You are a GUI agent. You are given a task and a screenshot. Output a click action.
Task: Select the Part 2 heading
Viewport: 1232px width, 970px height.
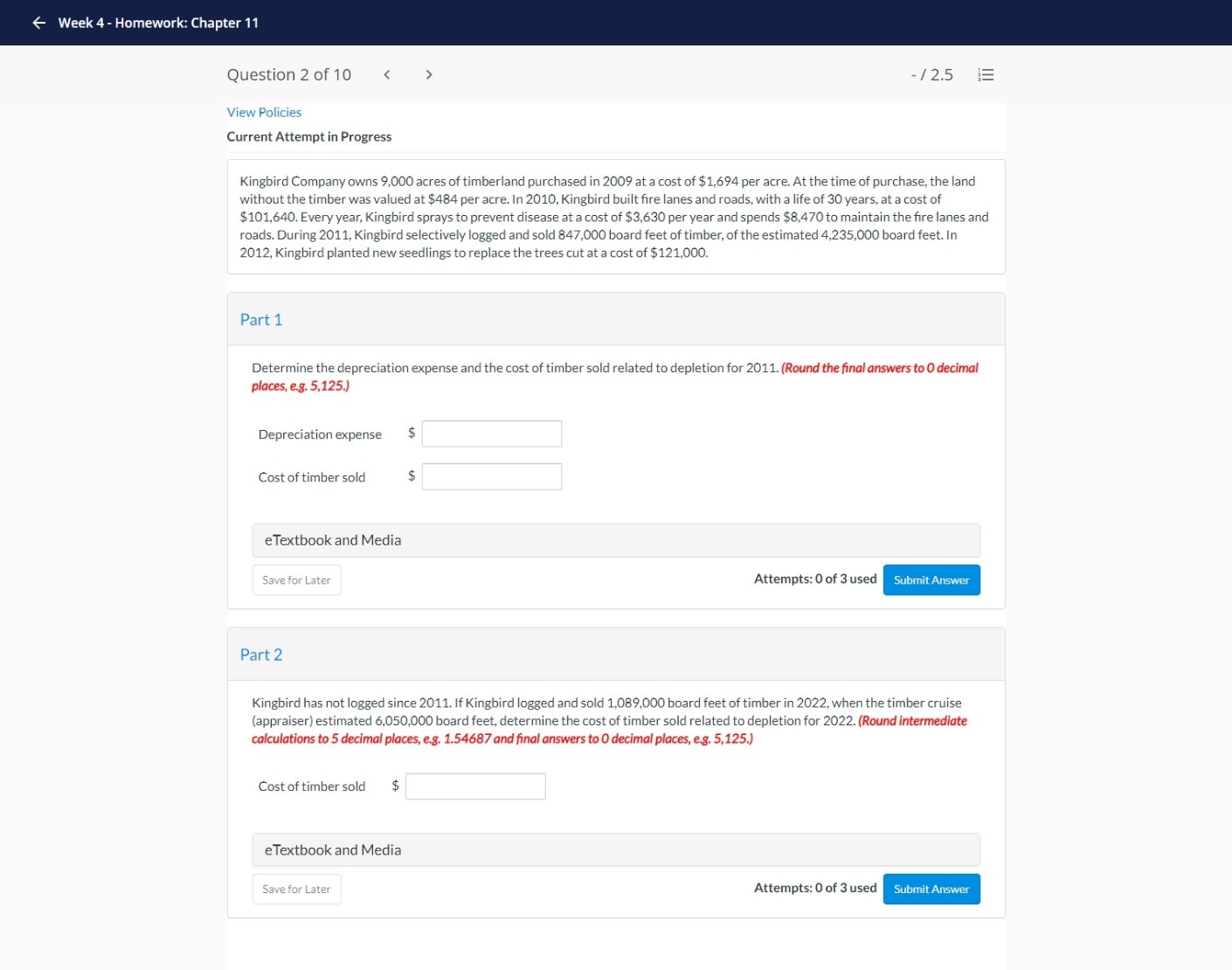[x=261, y=655]
